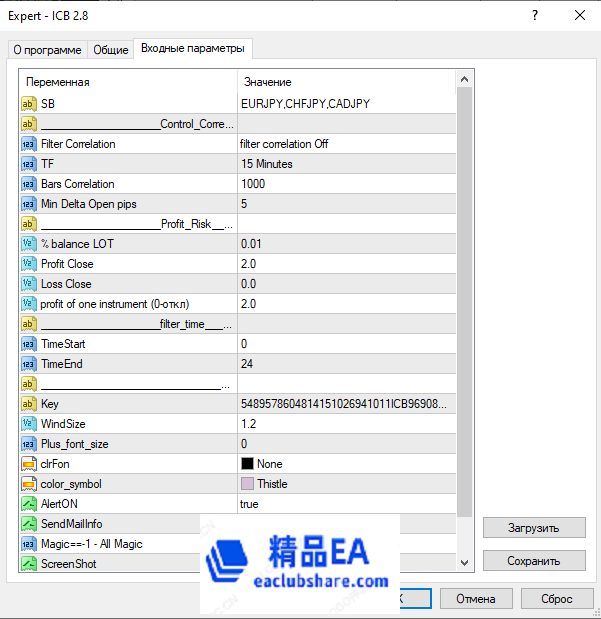601x619 pixels.
Task: Click the integer icon beside Filter Correlation
Action: pos(28,144)
